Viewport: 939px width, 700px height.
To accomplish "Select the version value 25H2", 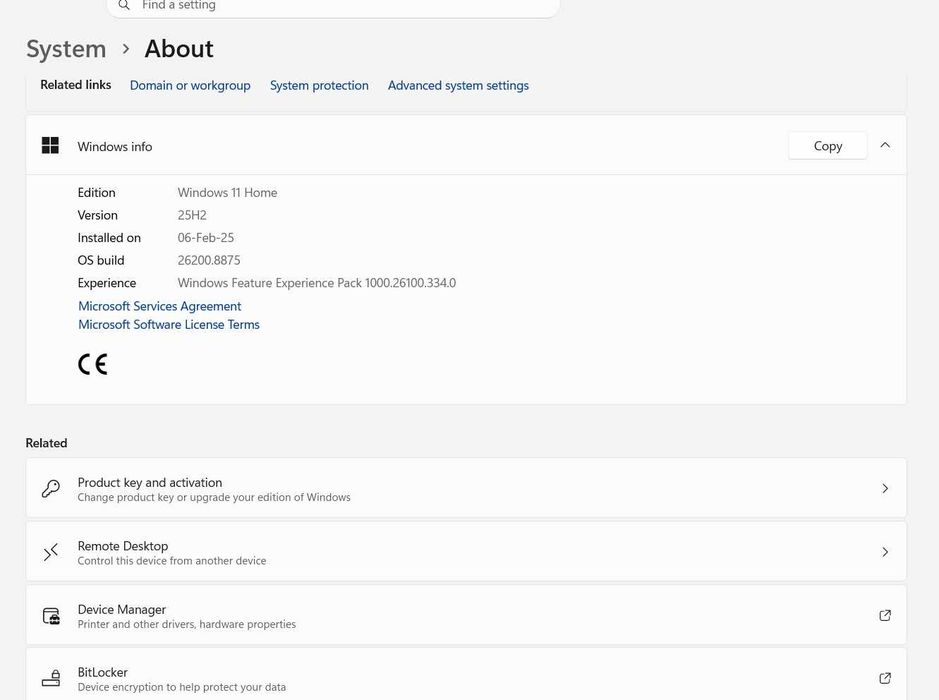I will point(192,215).
